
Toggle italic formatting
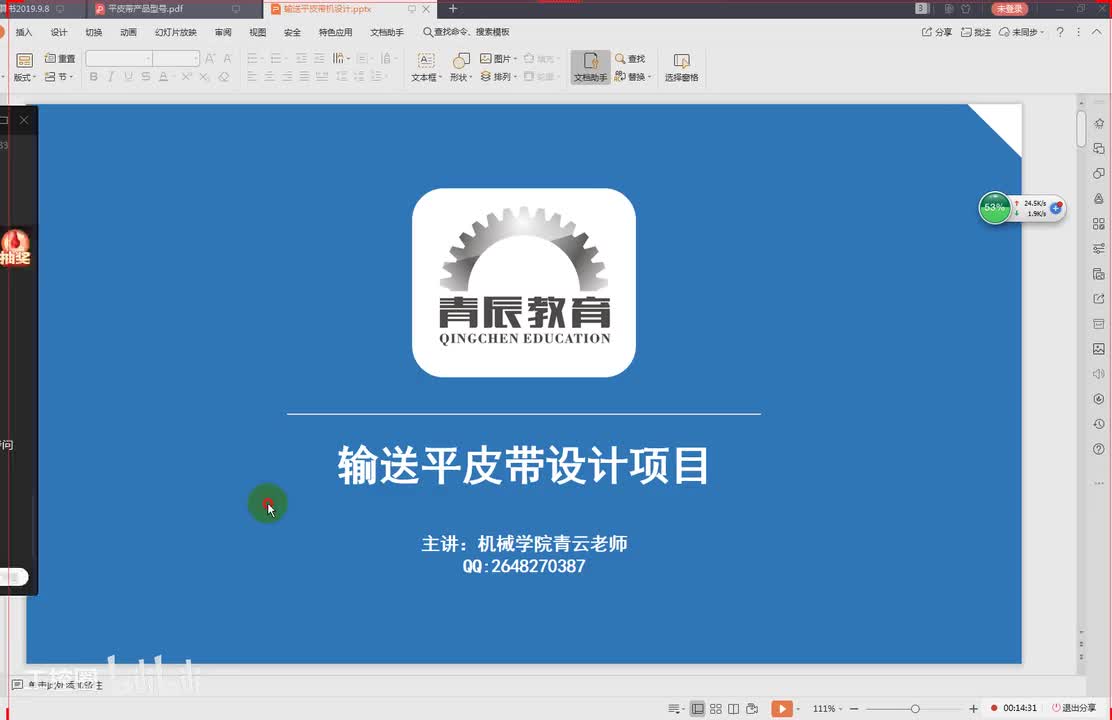tap(111, 77)
